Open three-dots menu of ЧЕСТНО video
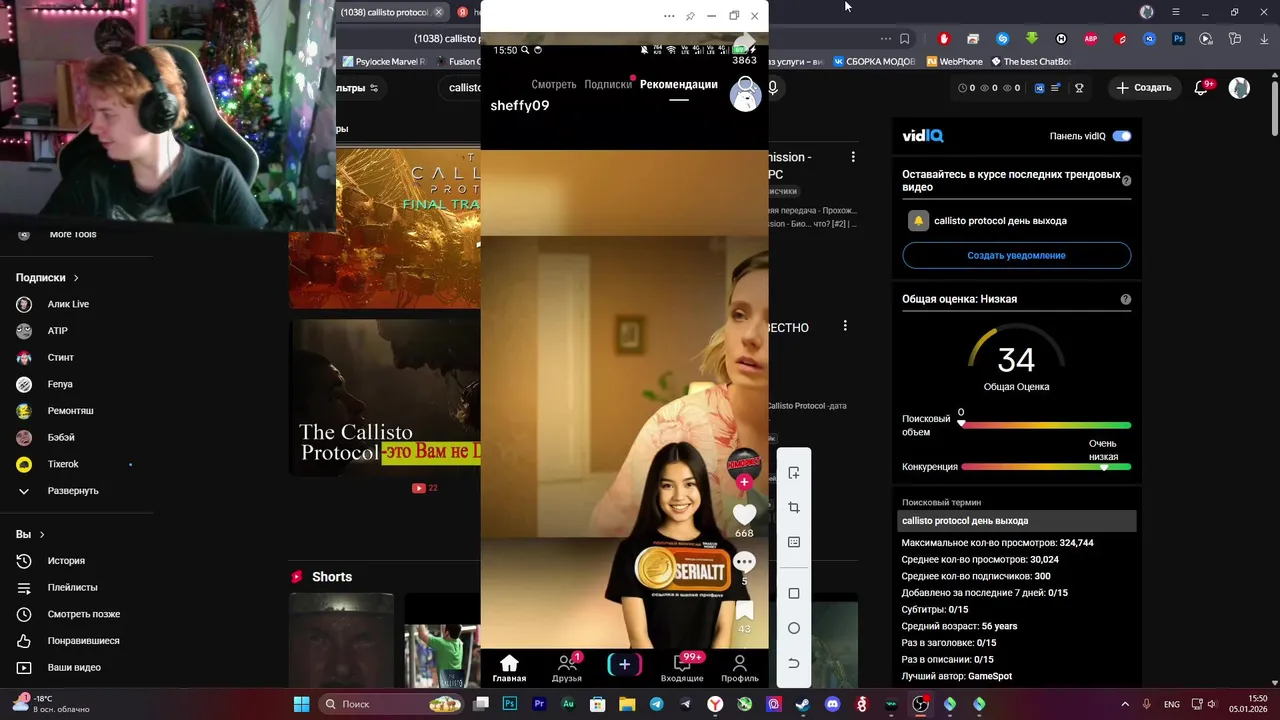The height and width of the screenshot is (720, 1280). pyautogui.click(x=845, y=326)
